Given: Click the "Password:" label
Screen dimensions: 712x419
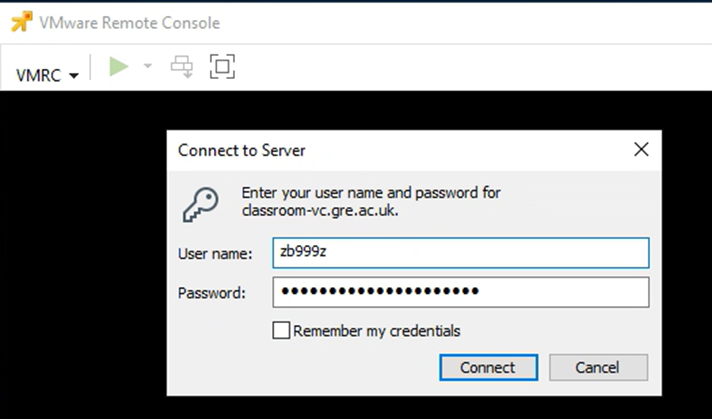Looking at the screenshot, I should [211, 293].
